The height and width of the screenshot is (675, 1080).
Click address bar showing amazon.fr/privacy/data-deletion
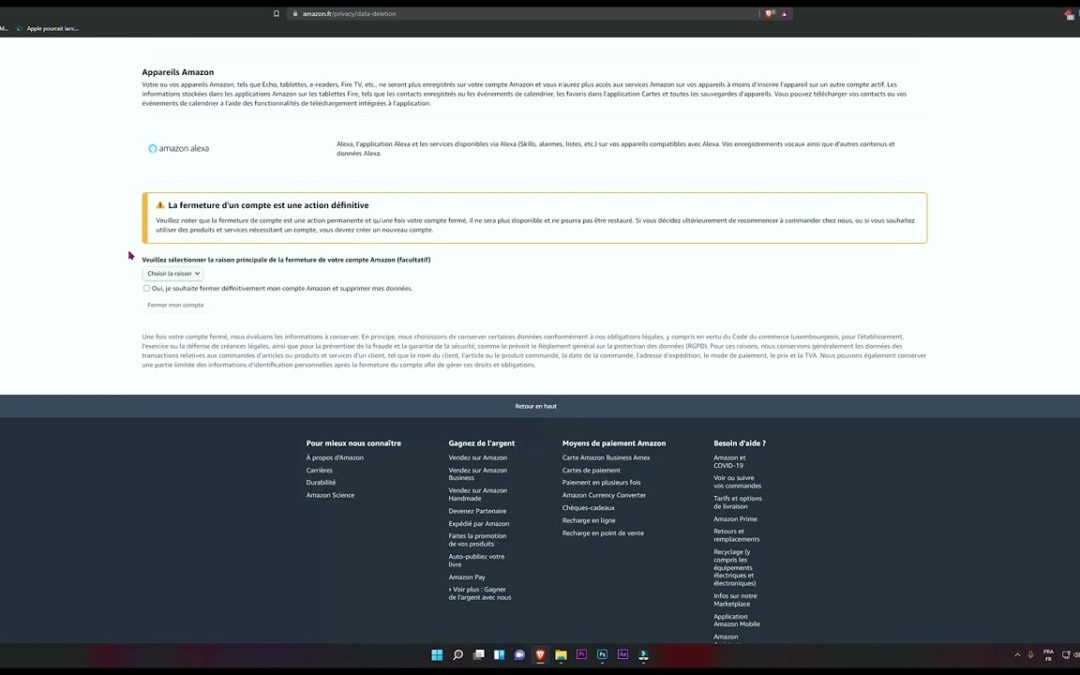523,14
